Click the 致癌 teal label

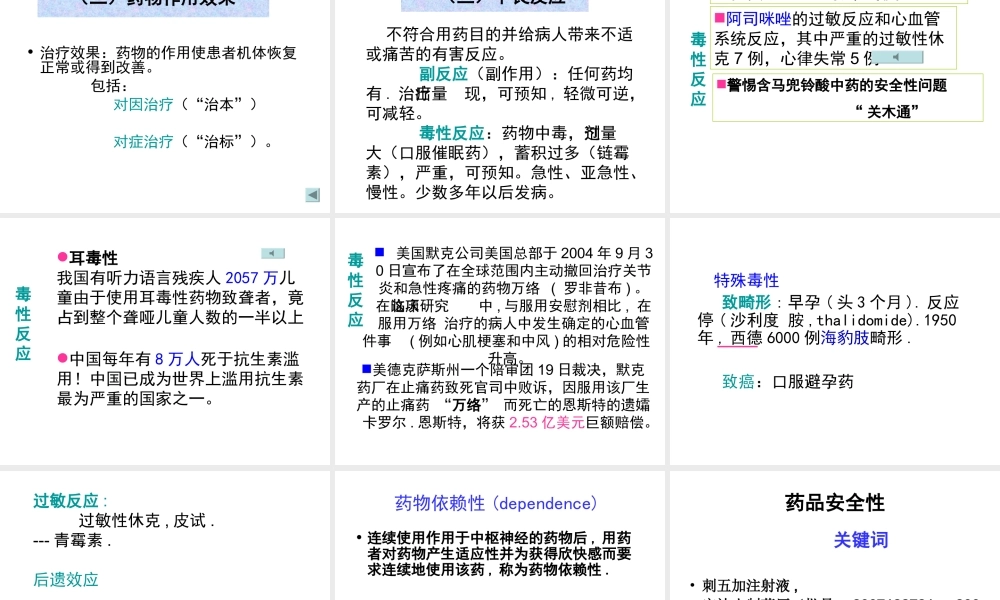point(738,382)
